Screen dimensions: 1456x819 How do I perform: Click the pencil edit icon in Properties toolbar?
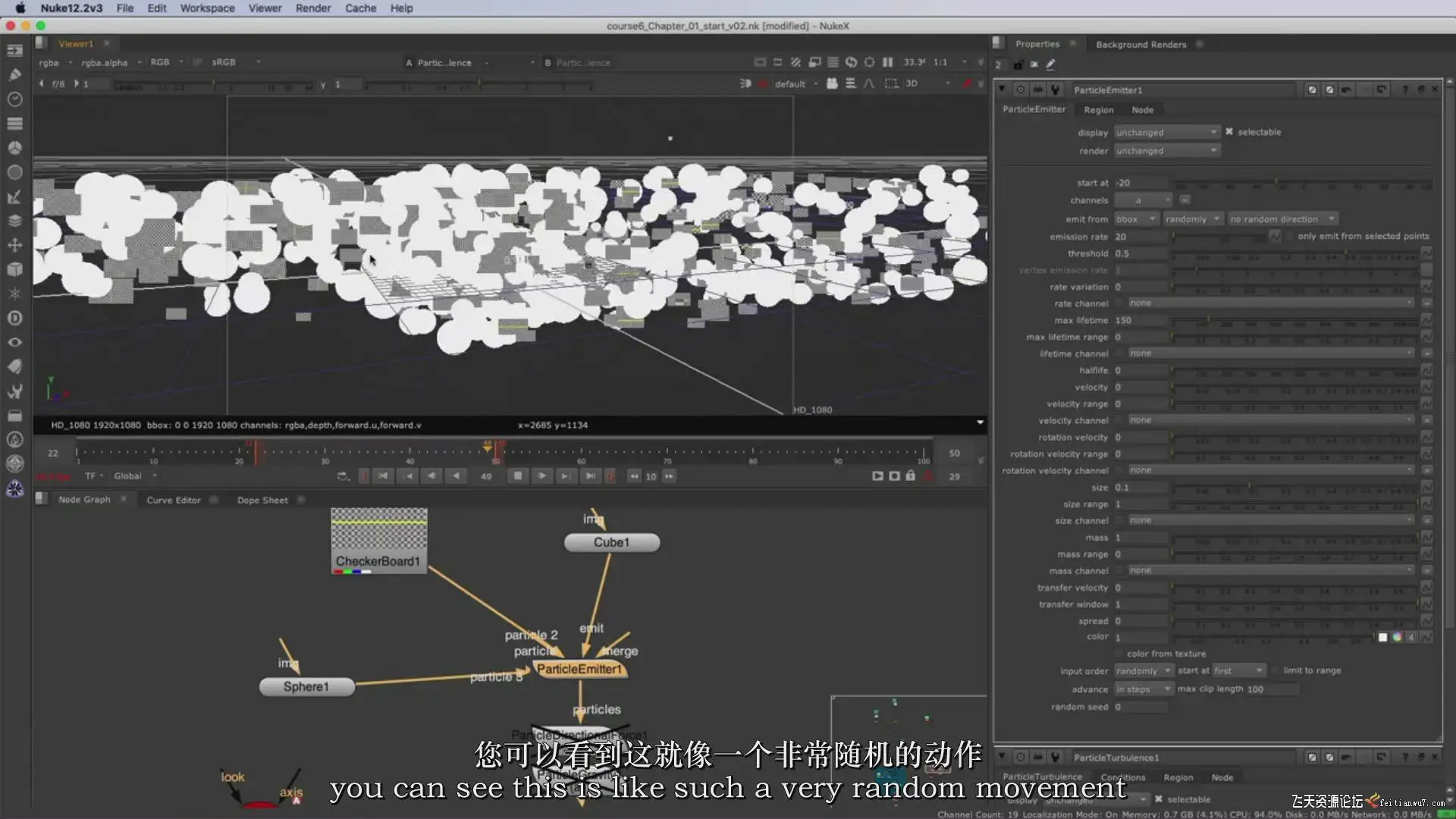[1050, 64]
